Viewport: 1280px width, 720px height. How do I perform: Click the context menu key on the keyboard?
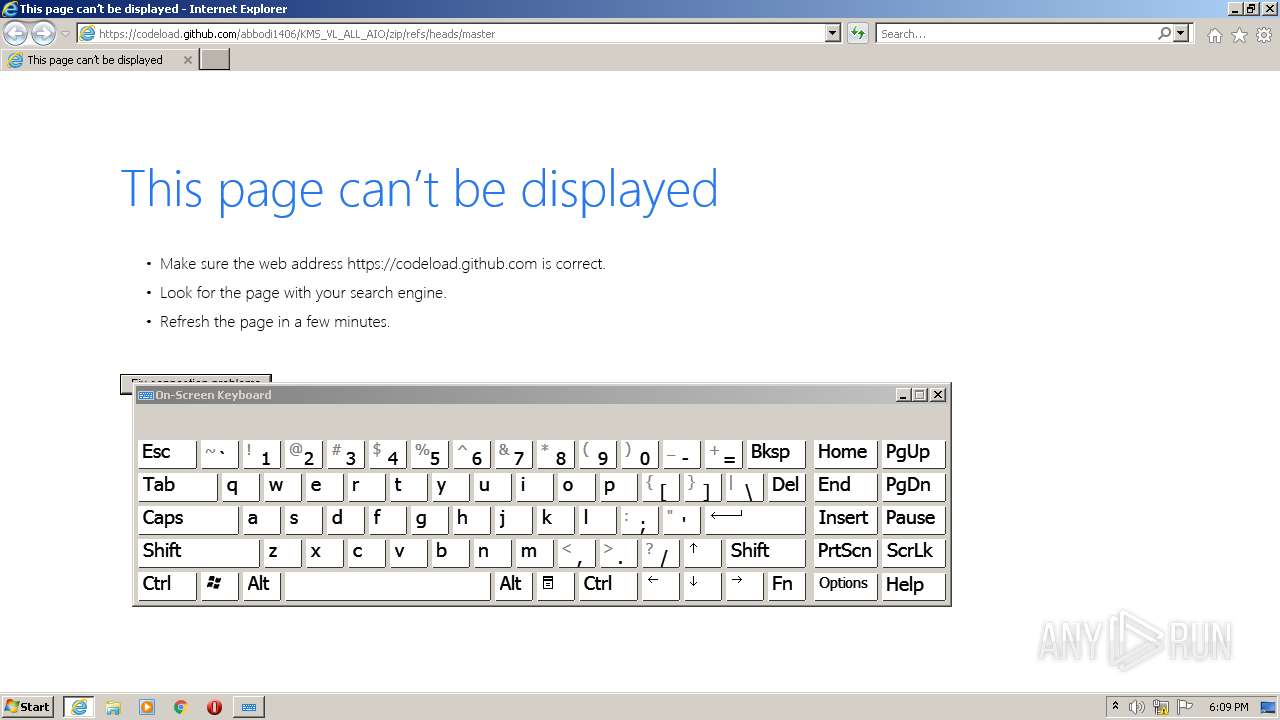(555, 585)
